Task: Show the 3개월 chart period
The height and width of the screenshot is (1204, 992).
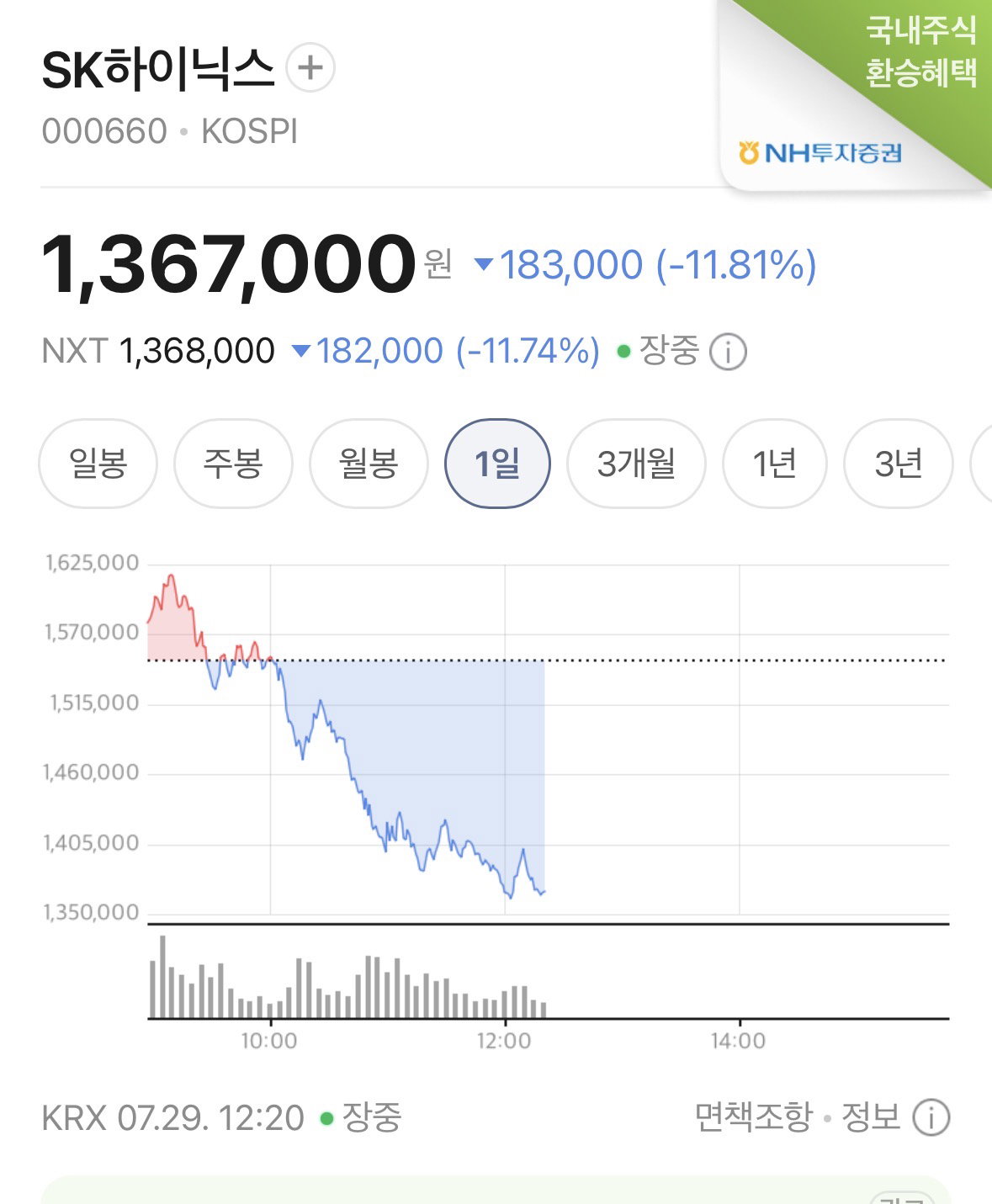Action: point(636,464)
